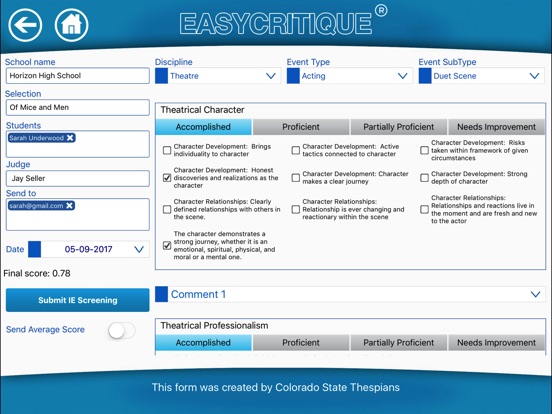Select Proficient tab under Theatrical Character
552x414 pixels.
point(301,127)
